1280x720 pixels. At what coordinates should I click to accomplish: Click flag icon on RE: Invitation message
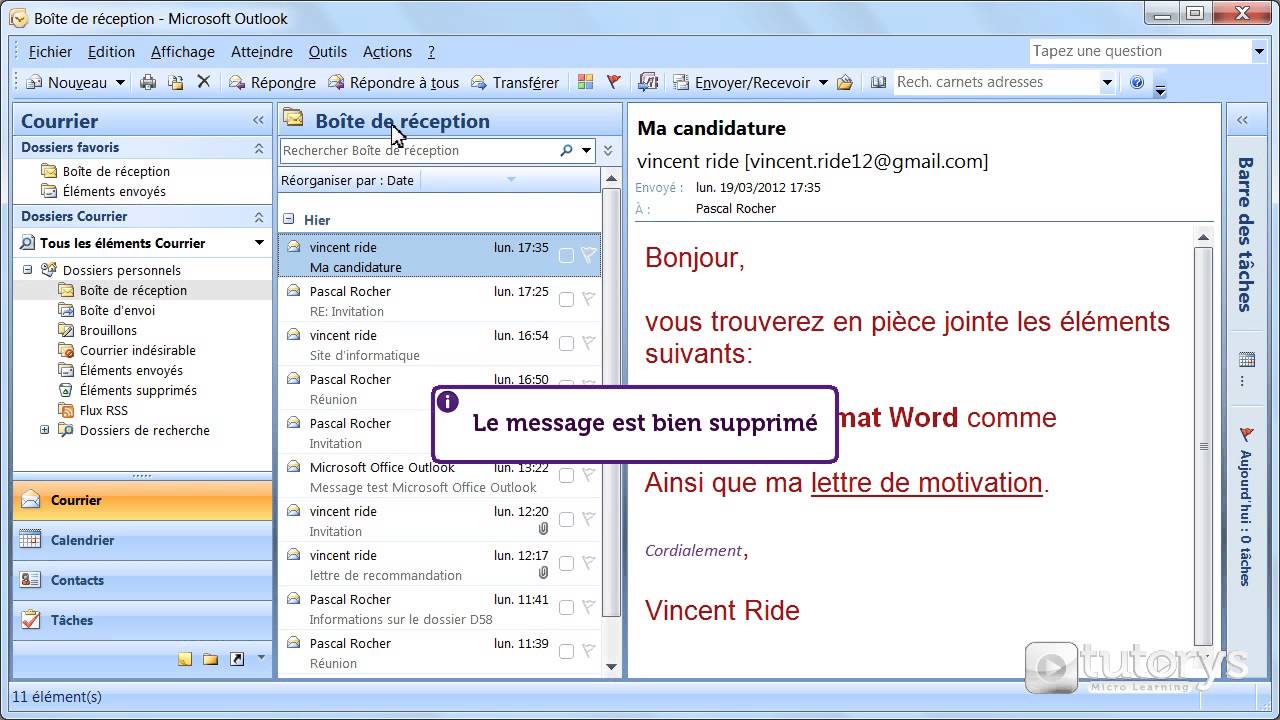[589, 299]
